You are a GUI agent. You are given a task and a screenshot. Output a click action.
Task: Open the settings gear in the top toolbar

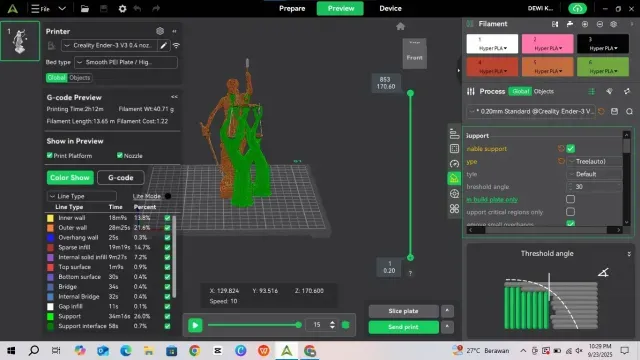(x=122, y=9)
